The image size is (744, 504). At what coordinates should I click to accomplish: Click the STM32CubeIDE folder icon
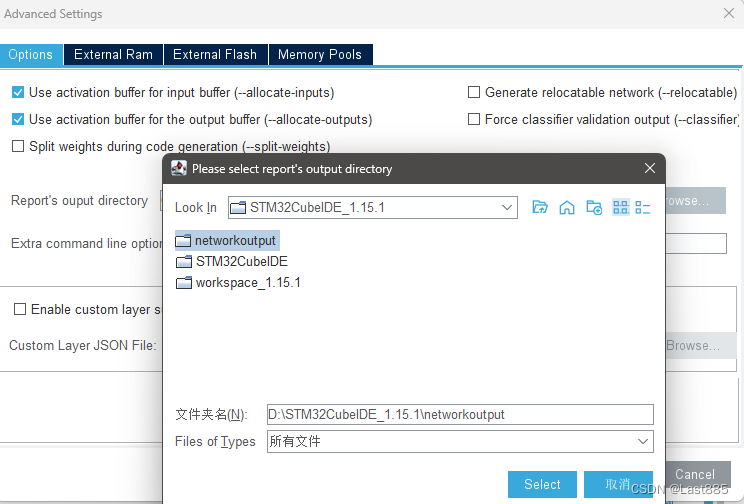(184, 261)
